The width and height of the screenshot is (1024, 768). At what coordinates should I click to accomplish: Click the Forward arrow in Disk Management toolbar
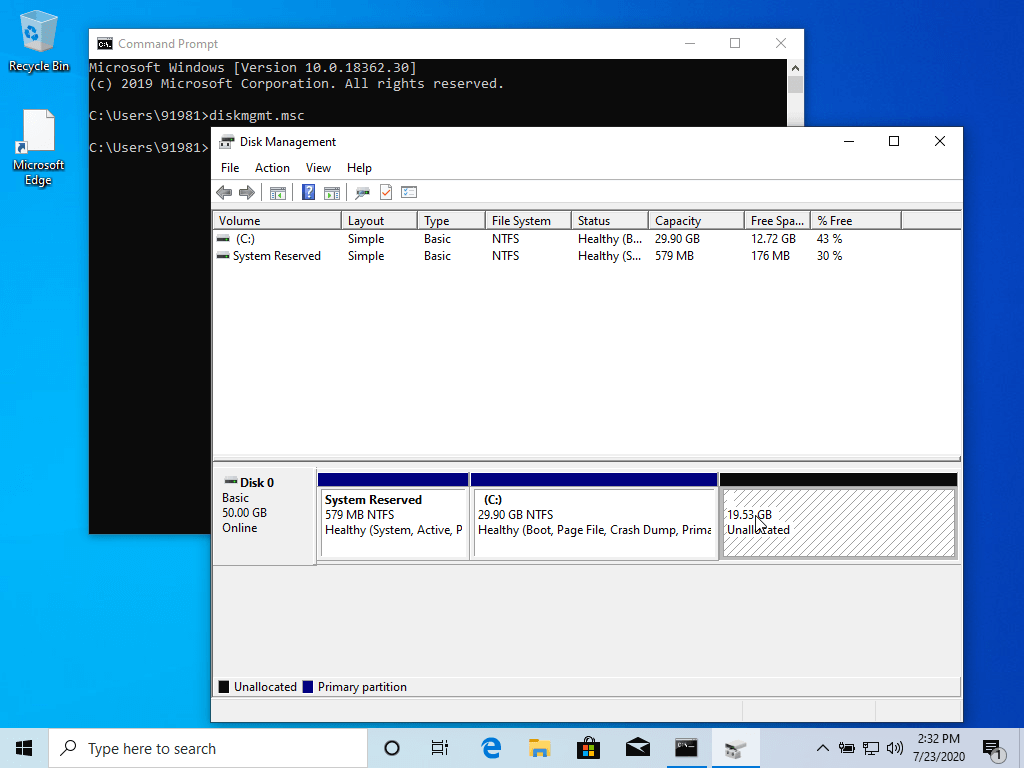pos(247,192)
